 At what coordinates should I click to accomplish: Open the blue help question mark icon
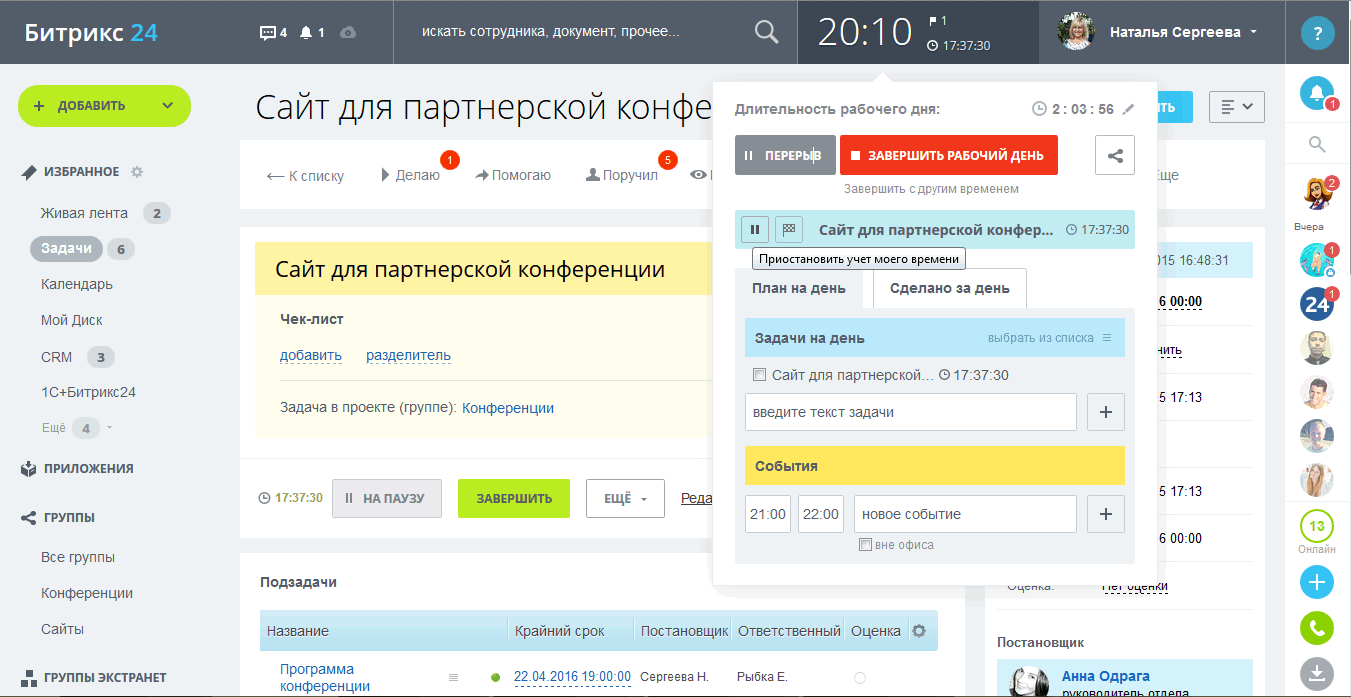point(1317,33)
